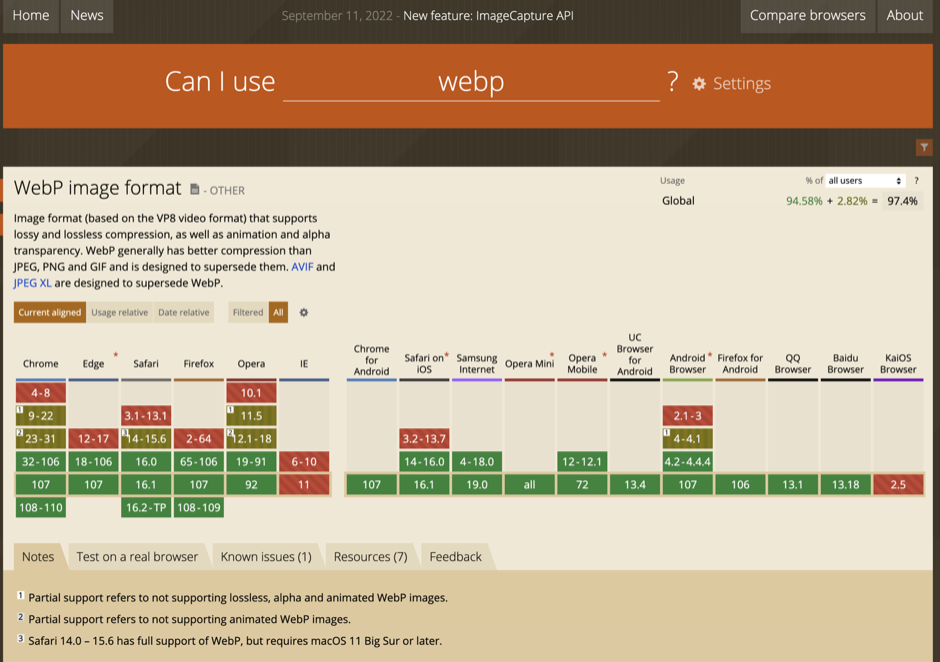This screenshot has height=662, width=940.
Task: Click the gear icon next to the All filter
Action: pos(303,312)
